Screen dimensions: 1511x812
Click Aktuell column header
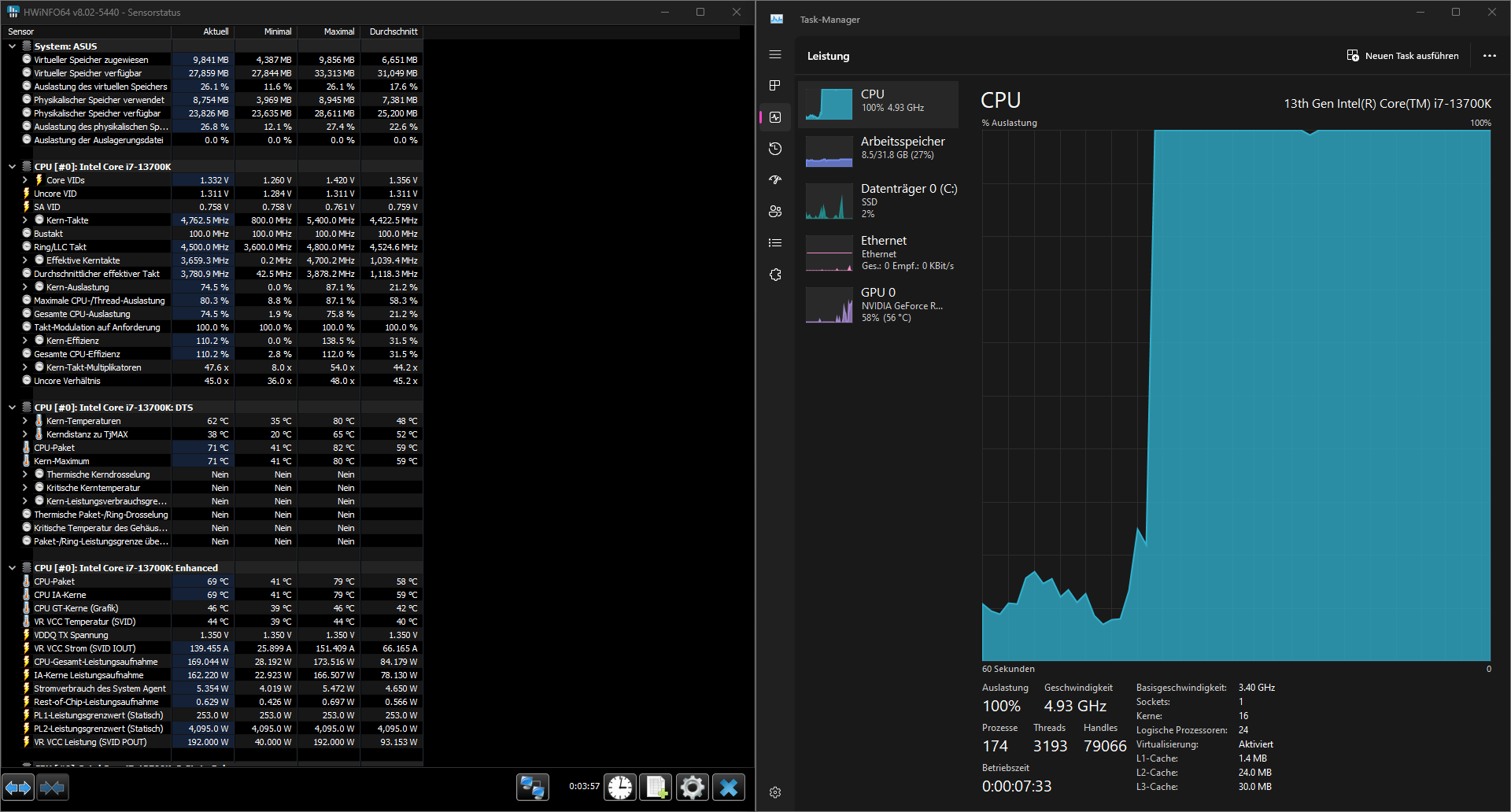203,31
